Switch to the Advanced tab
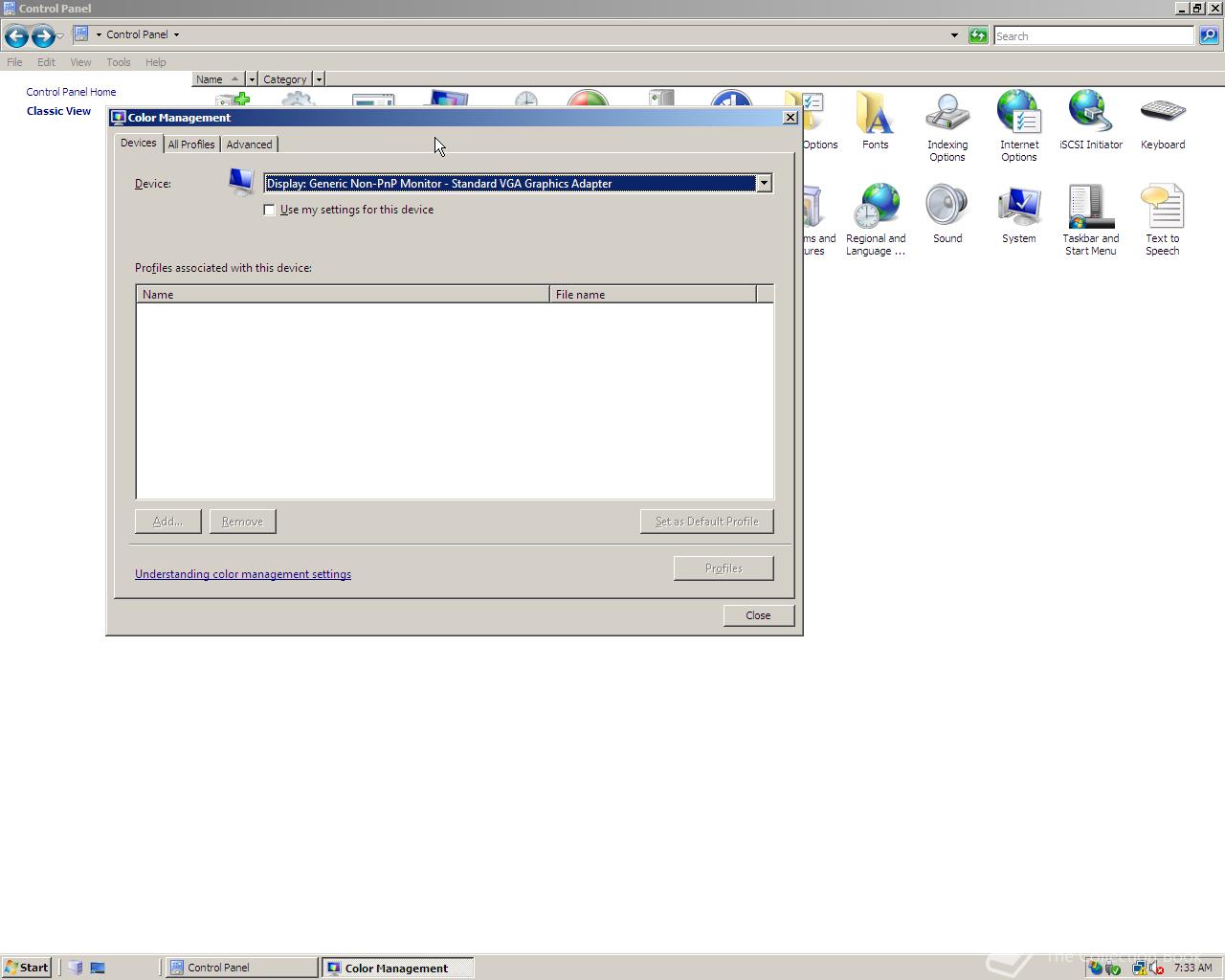The height and width of the screenshot is (980, 1225). pyautogui.click(x=249, y=145)
